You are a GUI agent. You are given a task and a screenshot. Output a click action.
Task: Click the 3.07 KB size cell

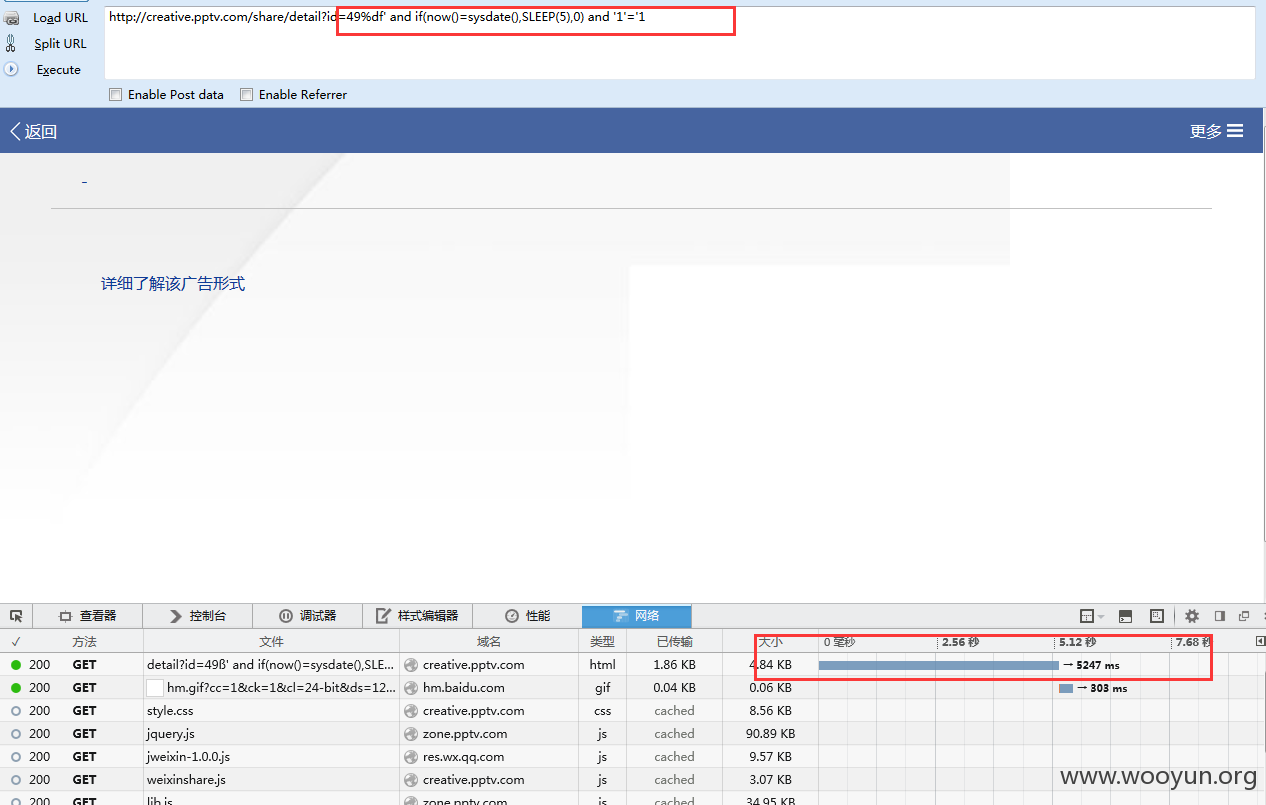(x=771, y=780)
